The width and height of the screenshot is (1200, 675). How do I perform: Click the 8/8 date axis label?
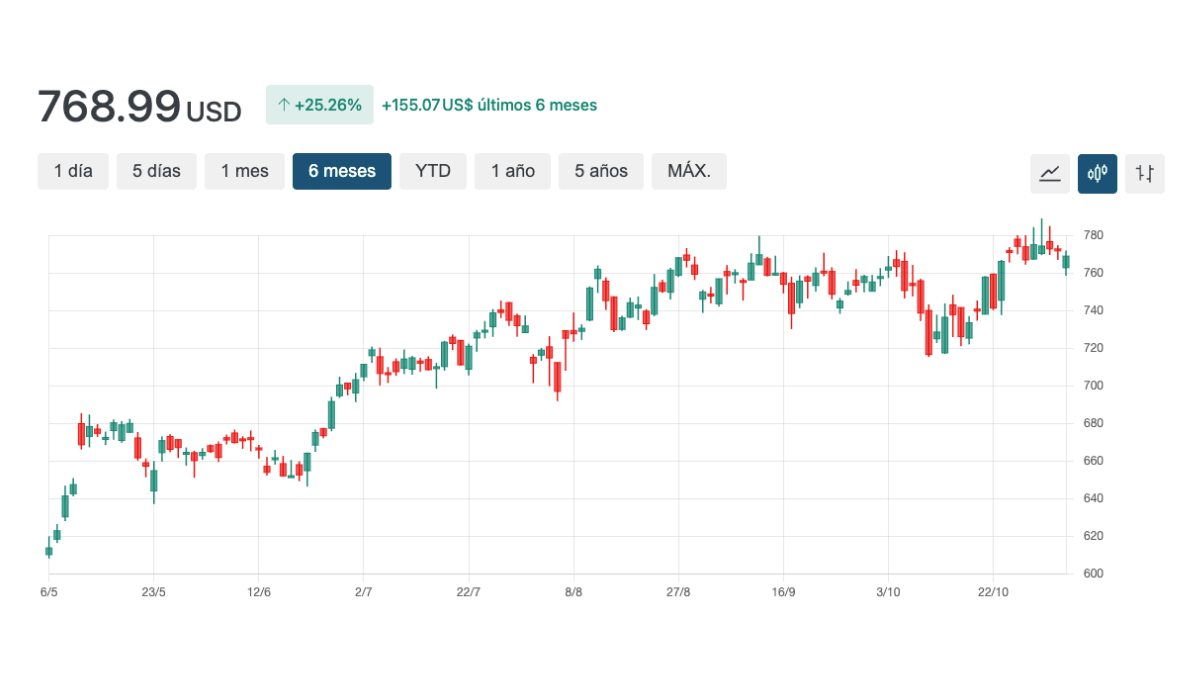coord(573,592)
